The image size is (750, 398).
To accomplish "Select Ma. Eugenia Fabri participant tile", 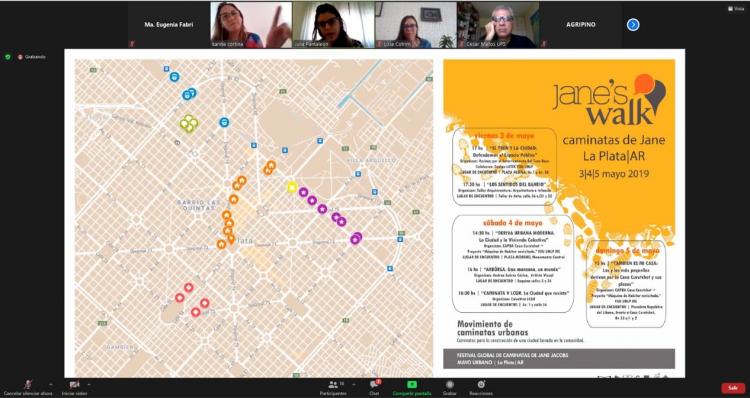I will point(169,24).
